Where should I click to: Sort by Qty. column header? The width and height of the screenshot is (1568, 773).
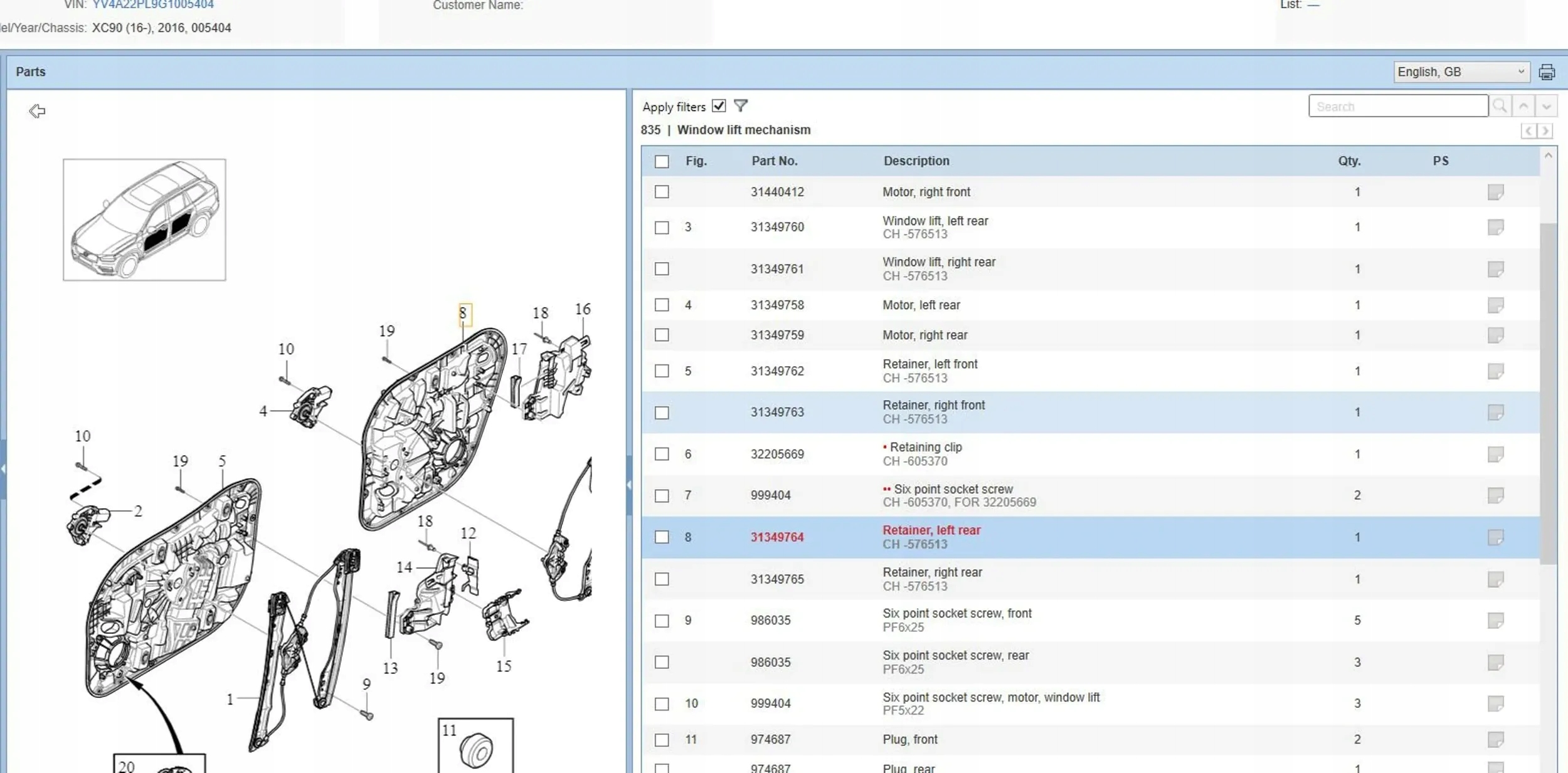[x=1349, y=161]
